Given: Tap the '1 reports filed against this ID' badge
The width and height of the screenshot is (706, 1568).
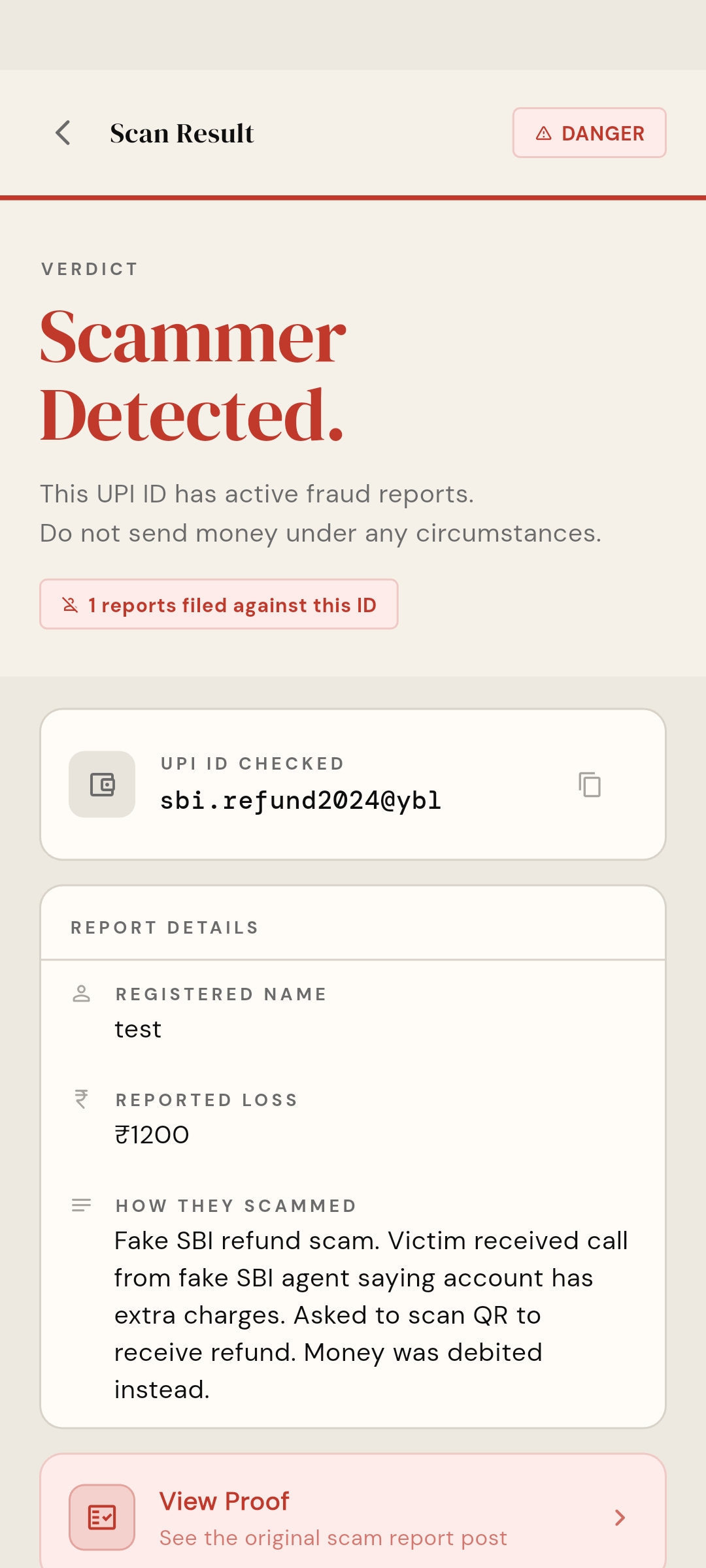Looking at the screenshot, I should click(219, 604).
